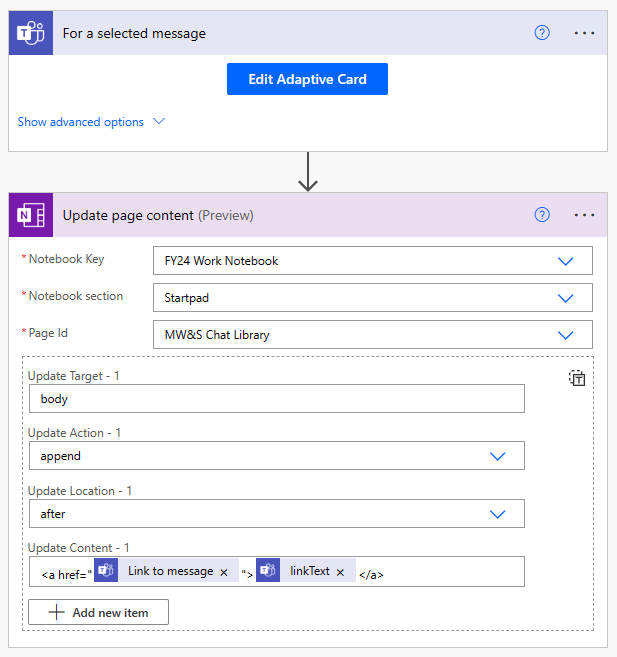617x657 pixels.
Task: Open help for Update page content
Action: point(542,215)
